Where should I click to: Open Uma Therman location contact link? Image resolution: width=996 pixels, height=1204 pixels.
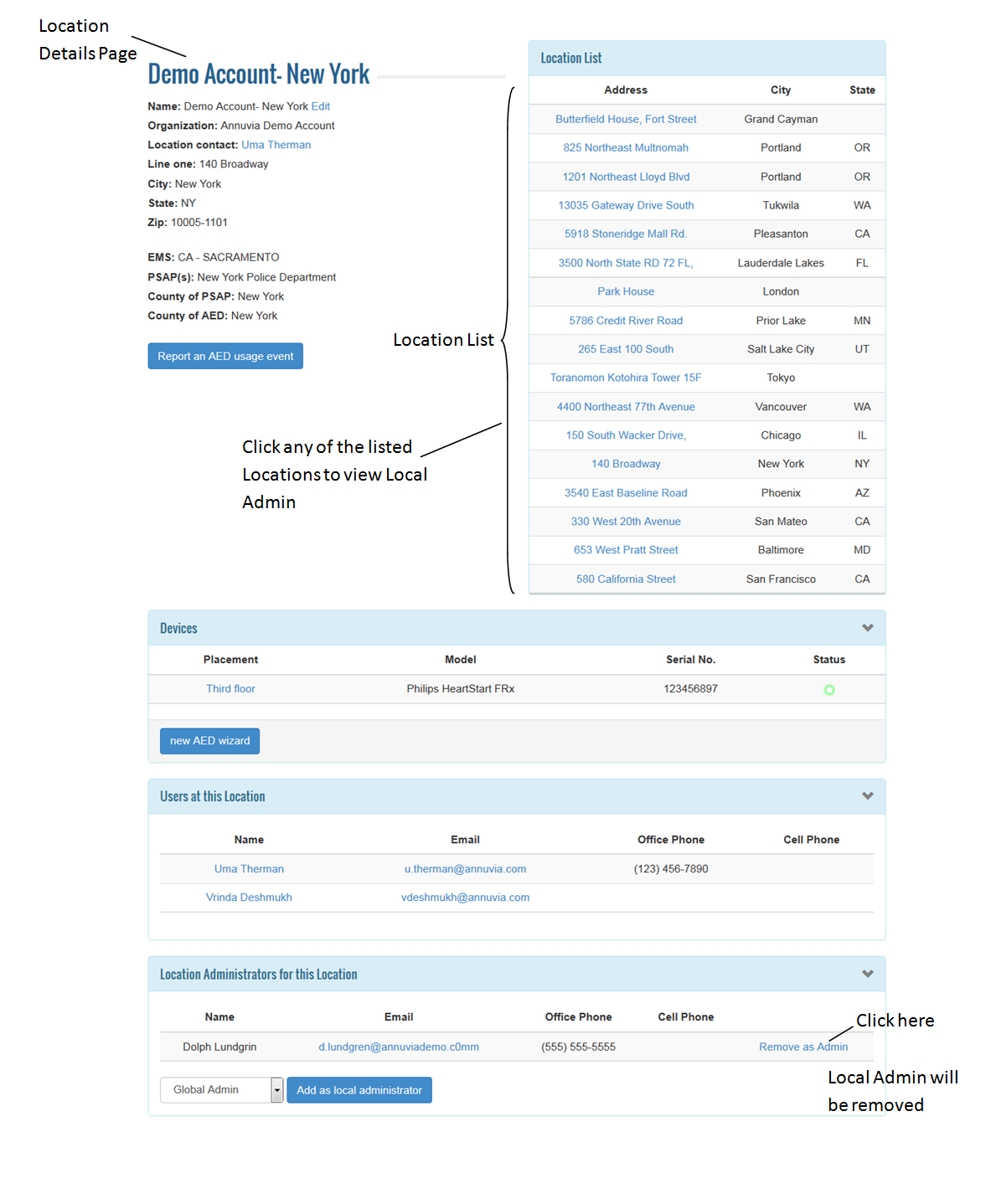(276, 145)
